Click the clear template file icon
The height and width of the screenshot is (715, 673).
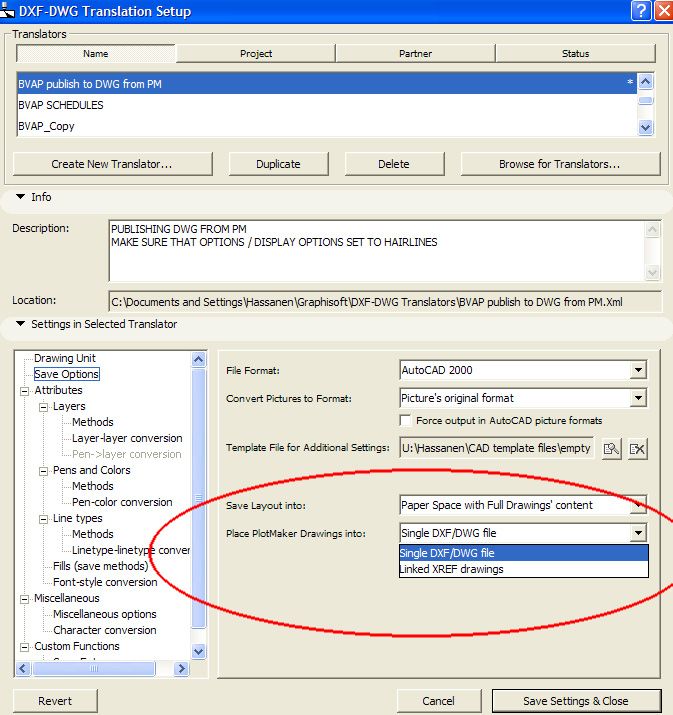click(637, 449)
